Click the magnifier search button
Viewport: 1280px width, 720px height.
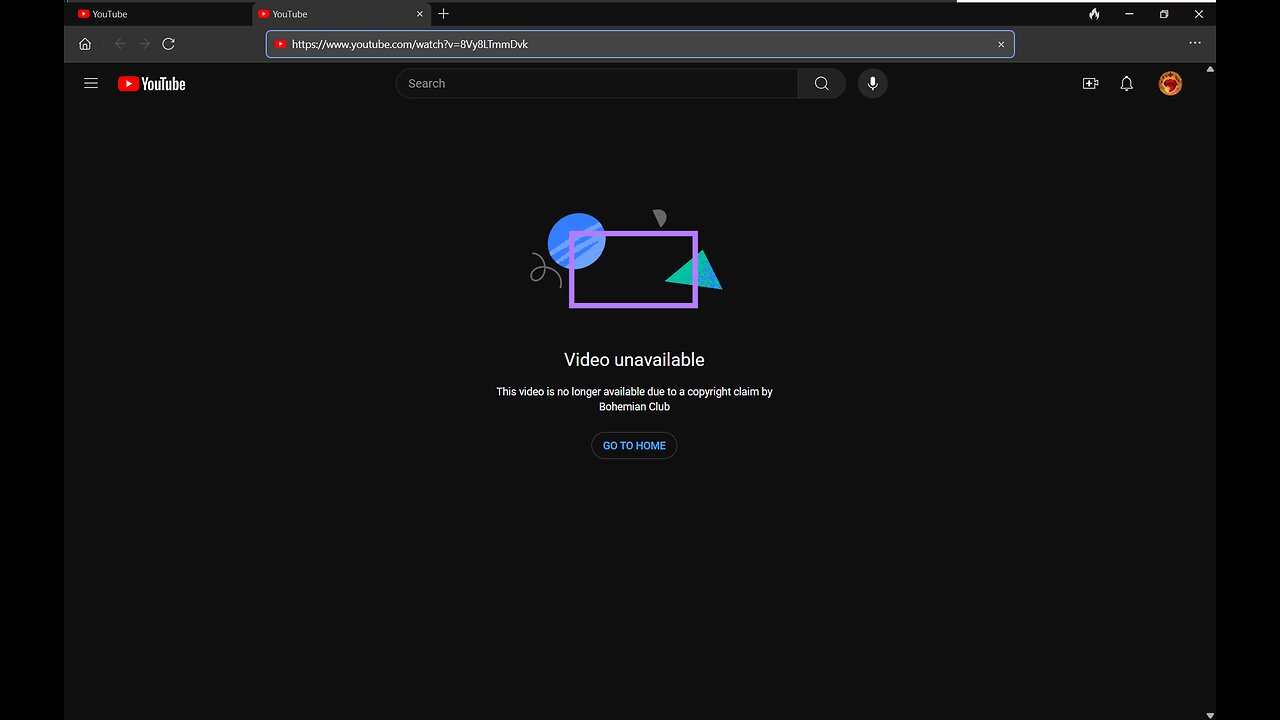(x=822, y=84)
